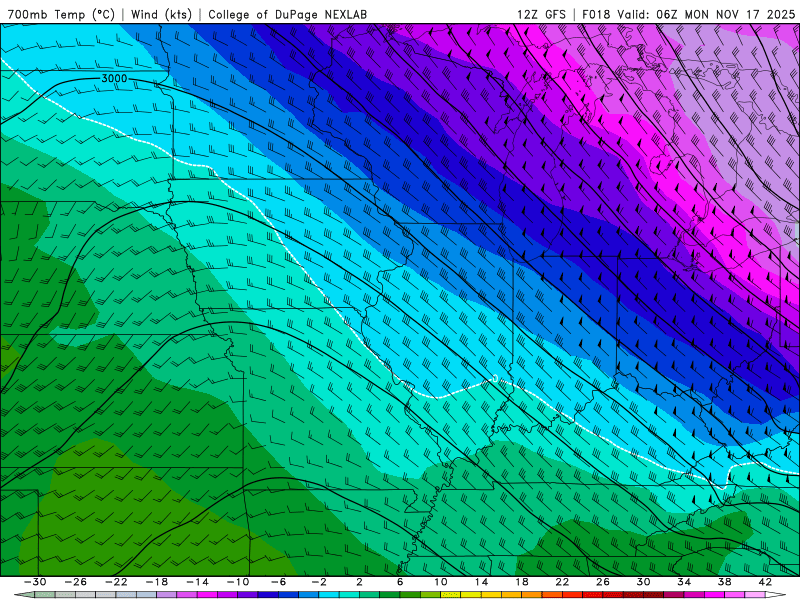Click the "700mb Temp (°C)" title text

tap(61, 14)
